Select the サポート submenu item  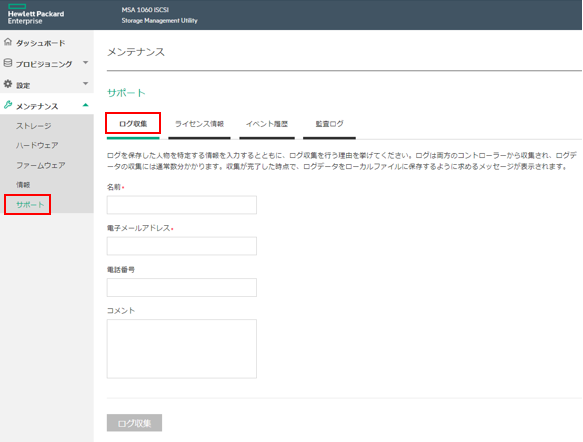[30, 204]
